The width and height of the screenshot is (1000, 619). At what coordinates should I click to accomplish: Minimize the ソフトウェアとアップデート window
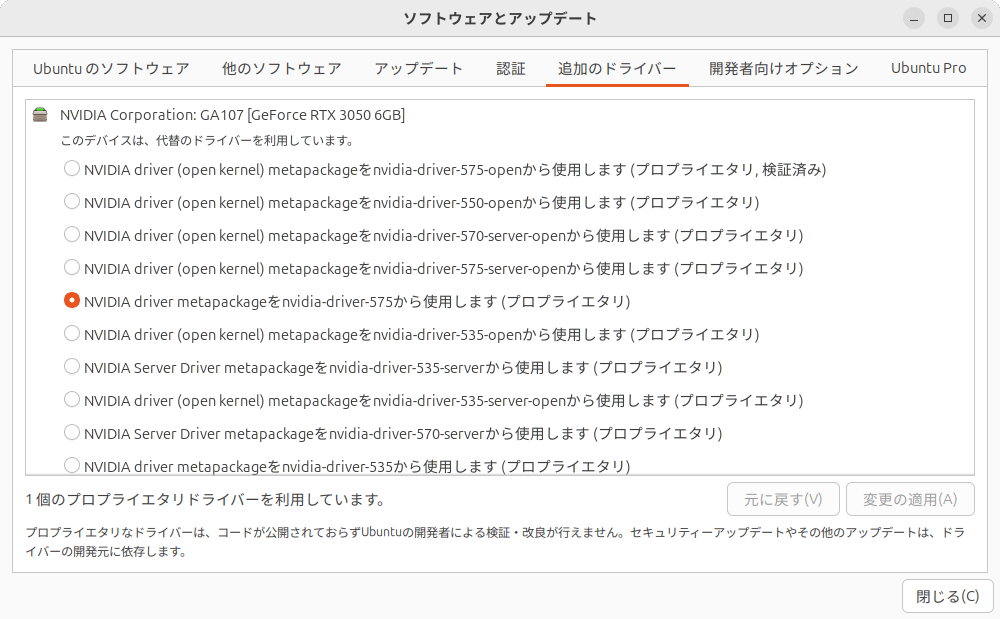(914, 18)
